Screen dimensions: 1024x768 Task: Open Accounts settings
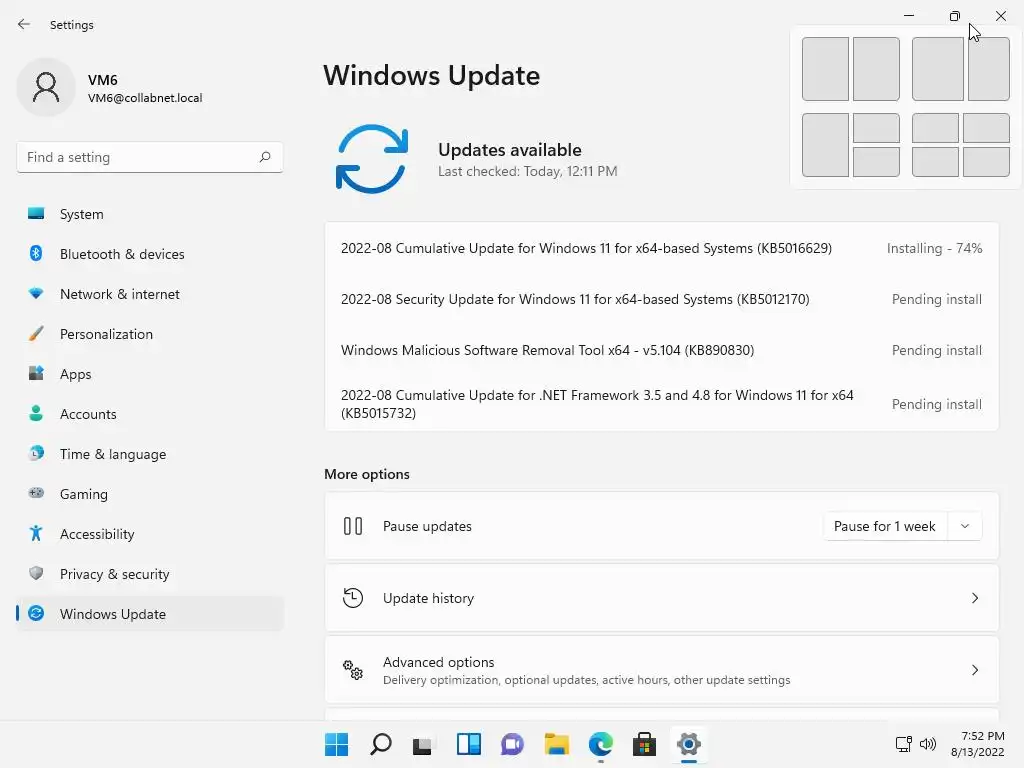(x=150, y=414)
